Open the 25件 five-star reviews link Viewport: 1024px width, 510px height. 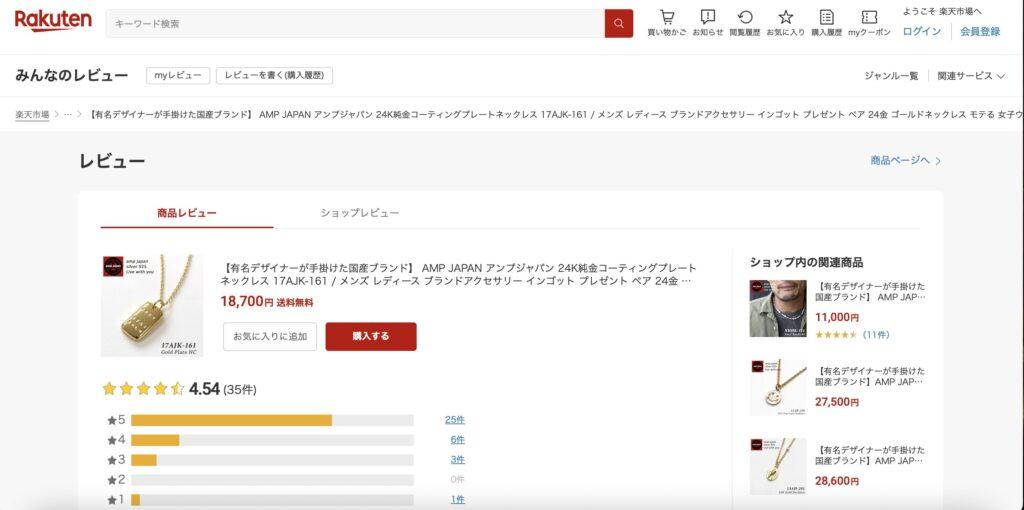point(455,420)
